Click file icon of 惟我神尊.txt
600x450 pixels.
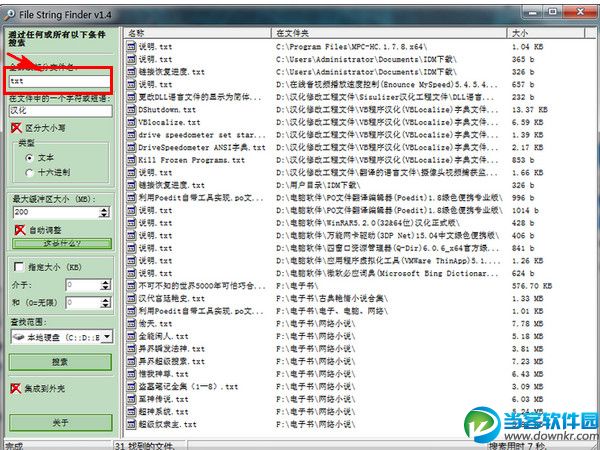[x=131, y=374]
